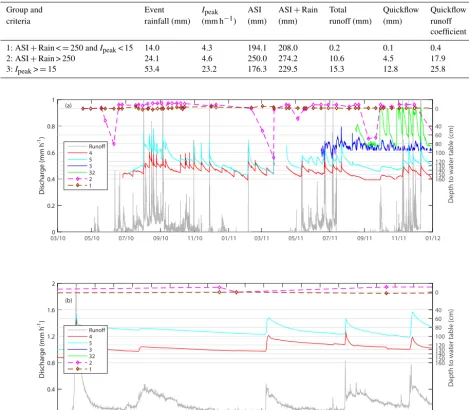Click "Runoff" legend entry in chart (b)
This screenshot has height=410, width=469.
97,330
